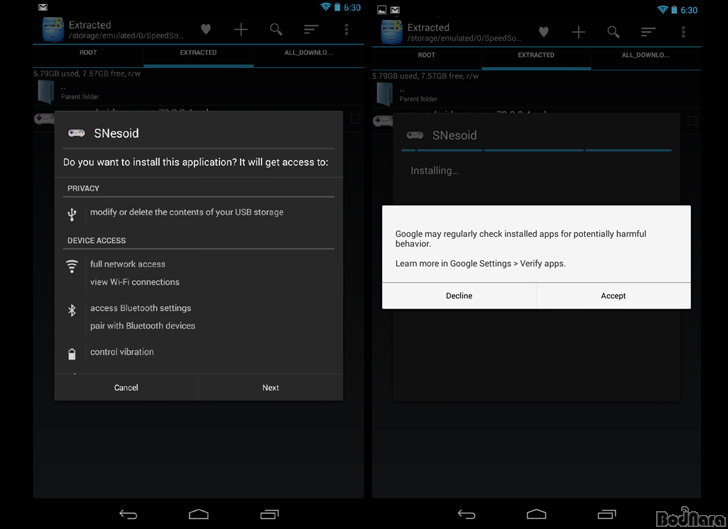Tap the plus add icon in left screen
728x529 pixels.
(x=240, y=30)
